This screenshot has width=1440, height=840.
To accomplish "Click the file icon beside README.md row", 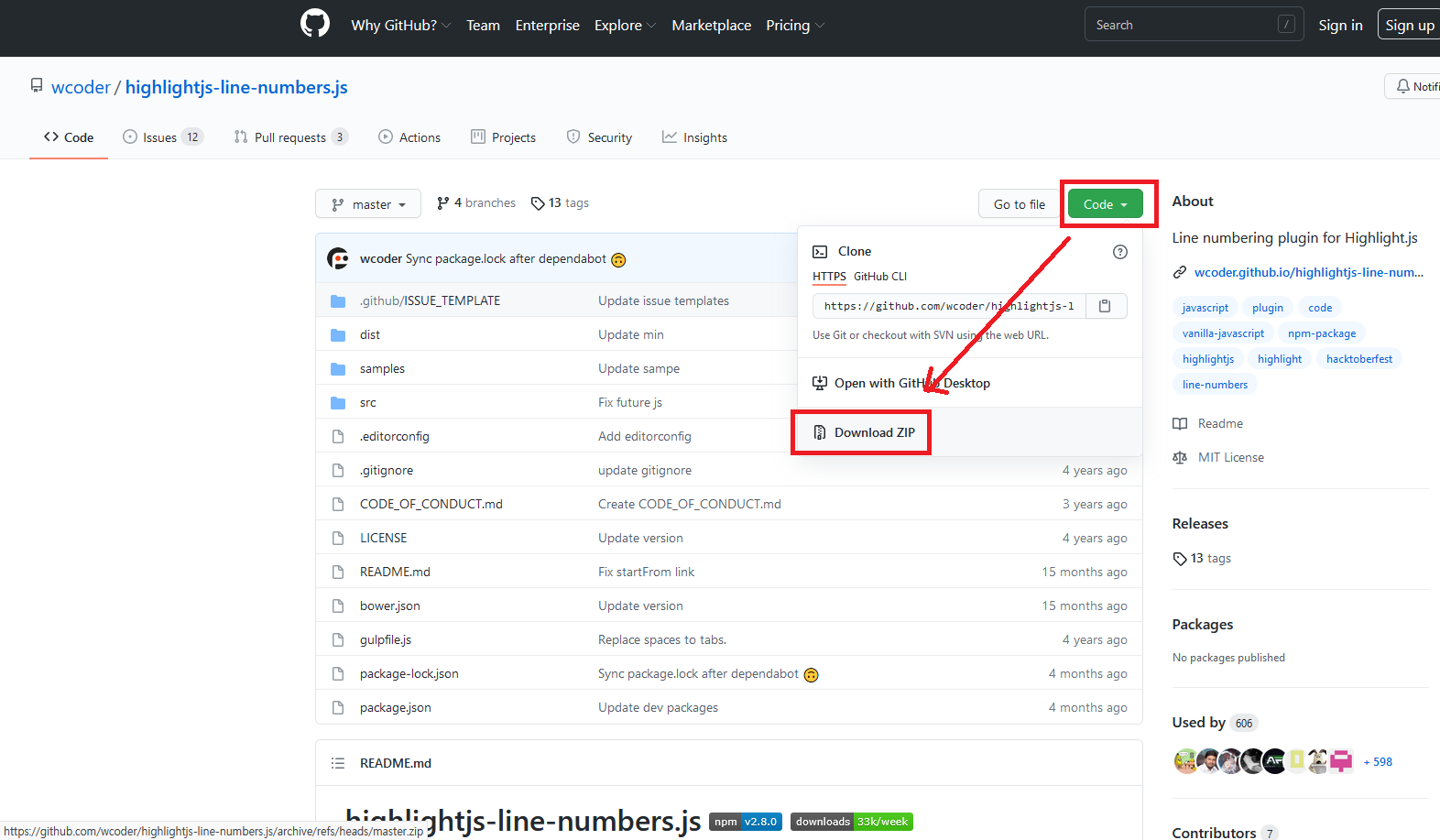I will coord(338,572).
